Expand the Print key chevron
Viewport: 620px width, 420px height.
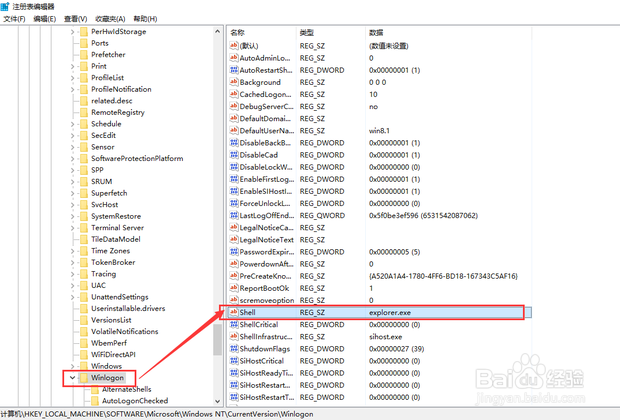(x=72, y=66)
